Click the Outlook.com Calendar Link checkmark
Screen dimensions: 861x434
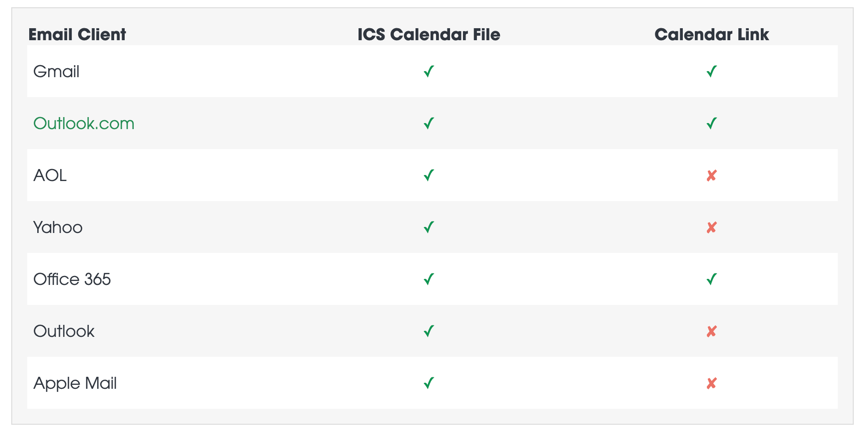coord(711,124)
